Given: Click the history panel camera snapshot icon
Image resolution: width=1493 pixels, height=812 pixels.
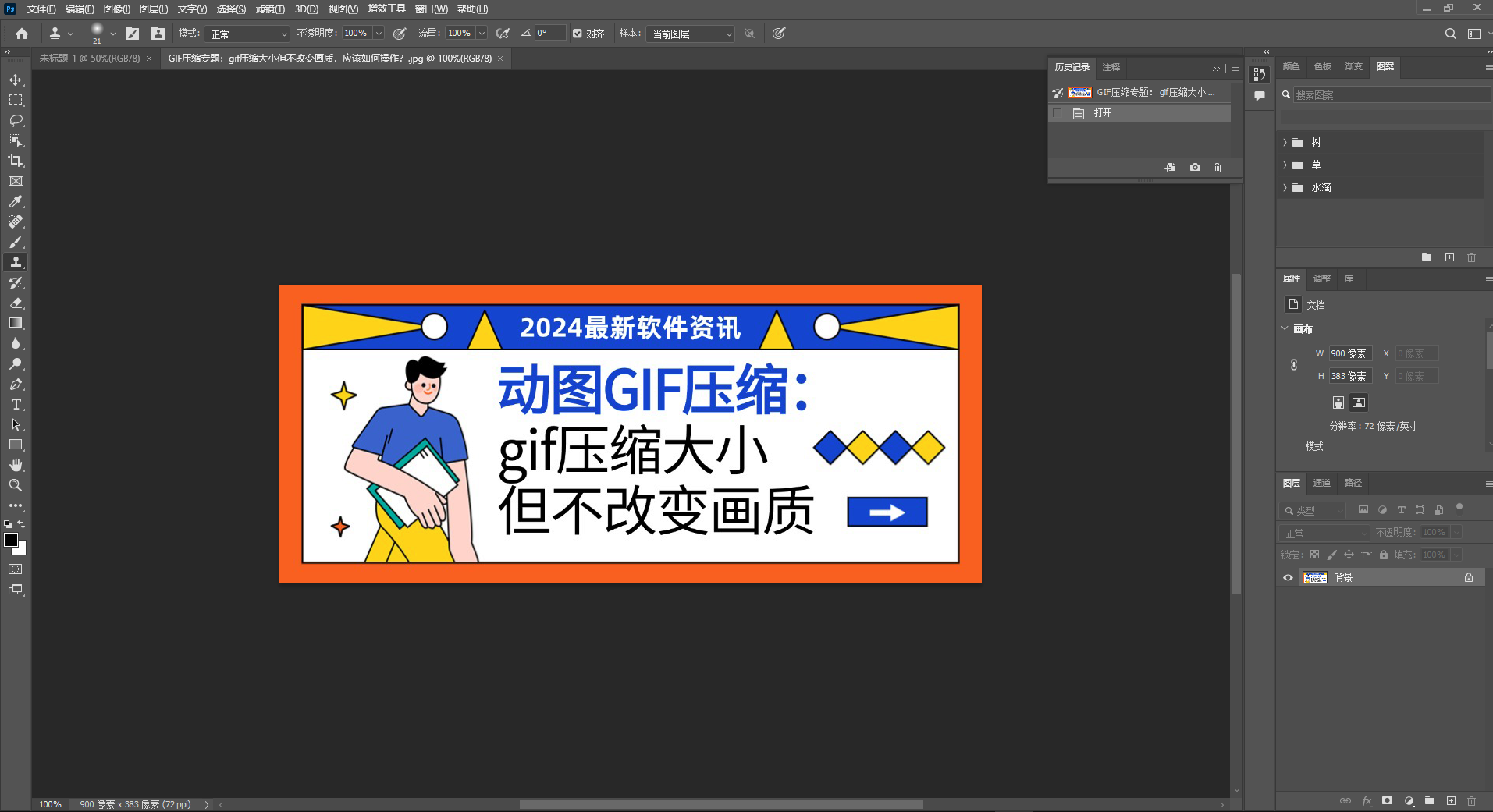Looking at the screenshot, I should tap(1195, 168).
